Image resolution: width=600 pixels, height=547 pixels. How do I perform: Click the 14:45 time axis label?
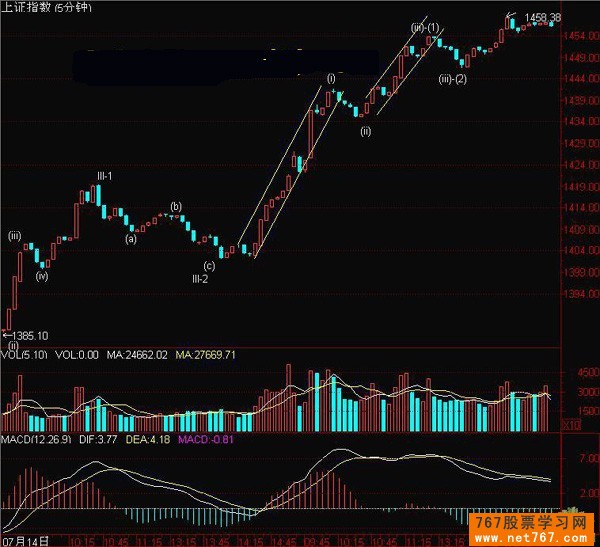point(283,542)
